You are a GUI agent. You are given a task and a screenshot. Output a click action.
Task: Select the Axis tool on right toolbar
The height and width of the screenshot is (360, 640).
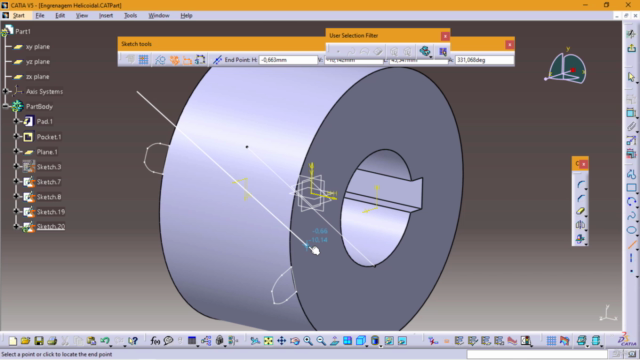pos(631,258)
